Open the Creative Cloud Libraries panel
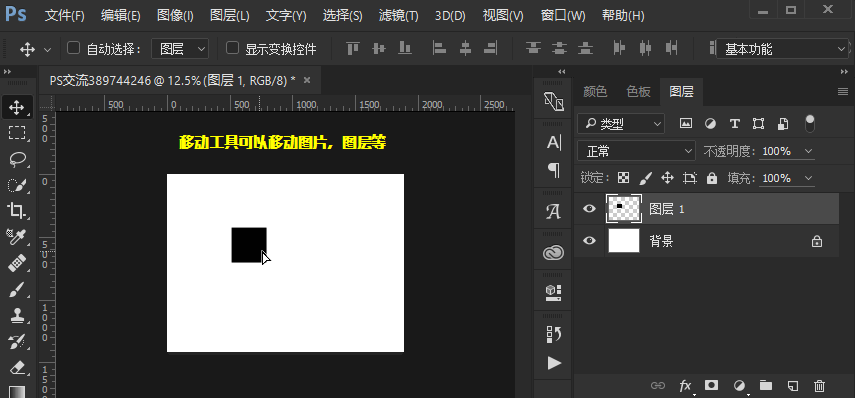This screenshot has height=398, width=855. [x=554, y=252]
